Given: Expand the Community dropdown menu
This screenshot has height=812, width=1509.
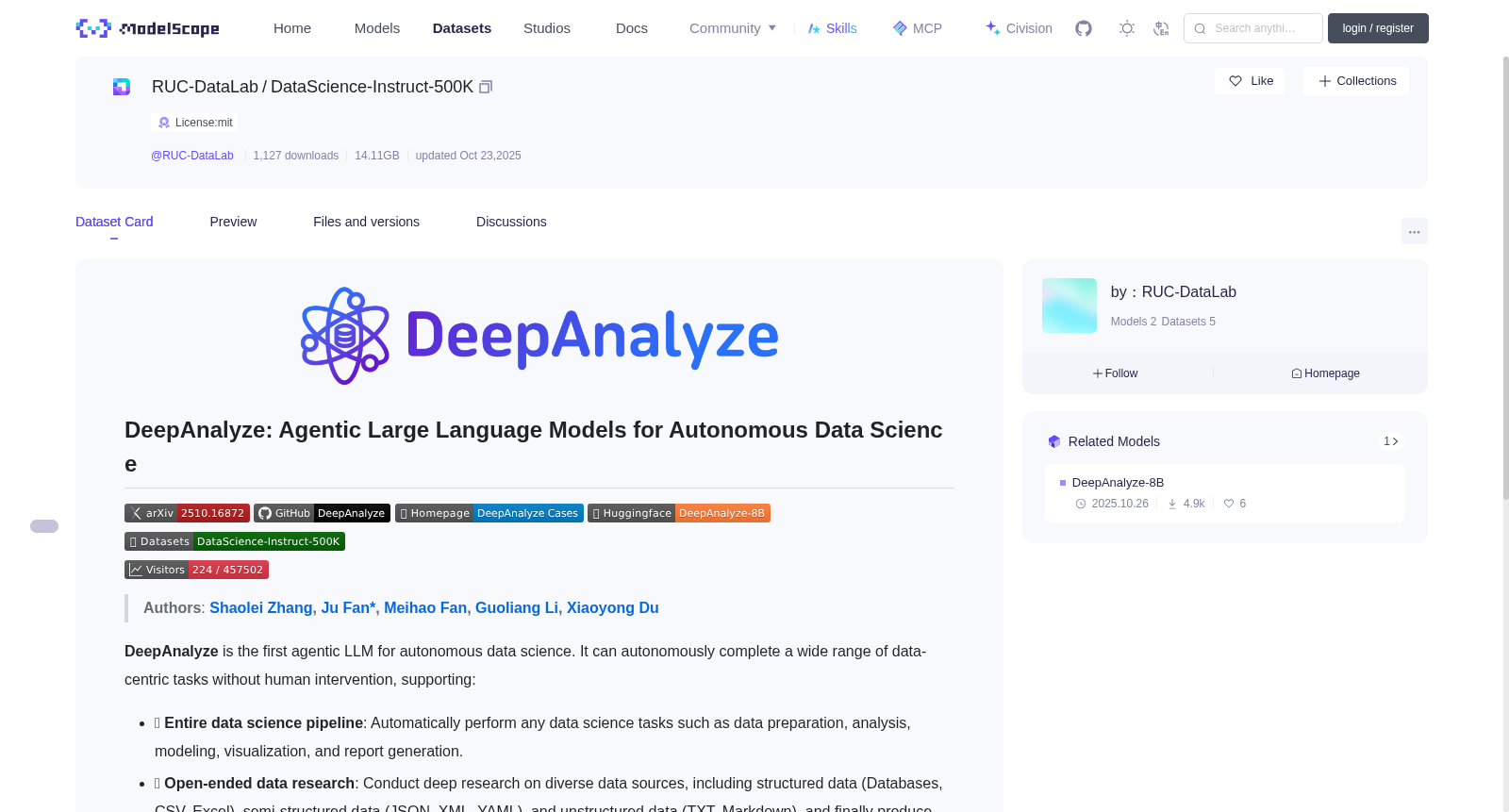Looking at the screenshot, I should tap(733, 28).
